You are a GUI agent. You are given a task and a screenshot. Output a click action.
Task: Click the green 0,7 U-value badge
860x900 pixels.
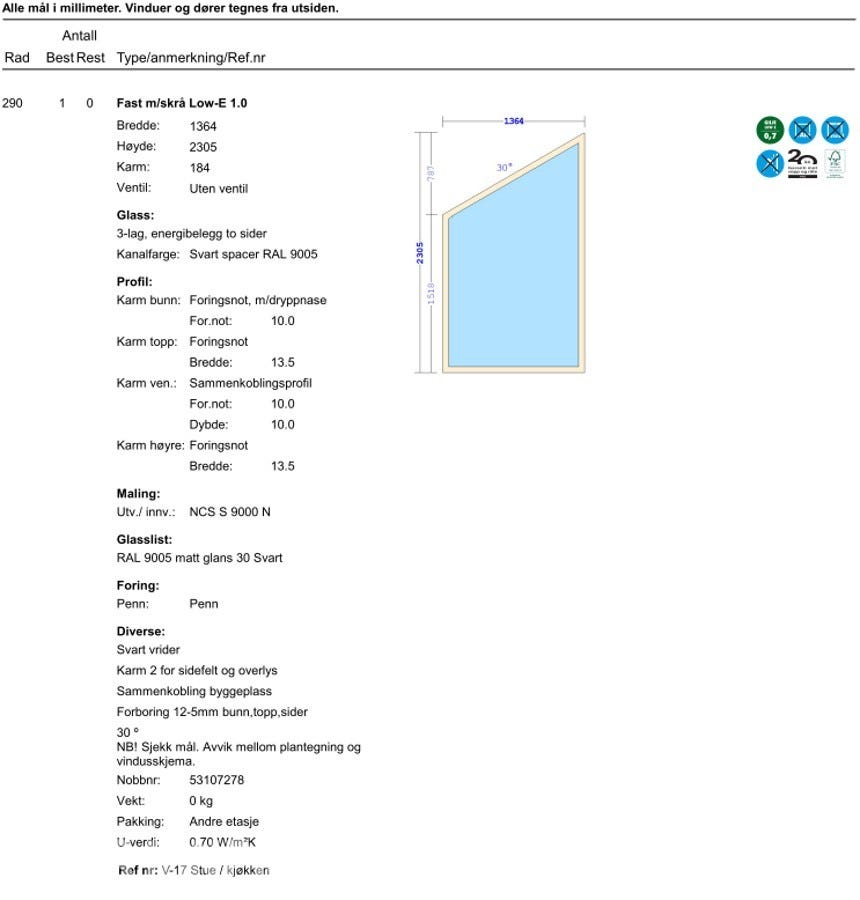point(770,130)
